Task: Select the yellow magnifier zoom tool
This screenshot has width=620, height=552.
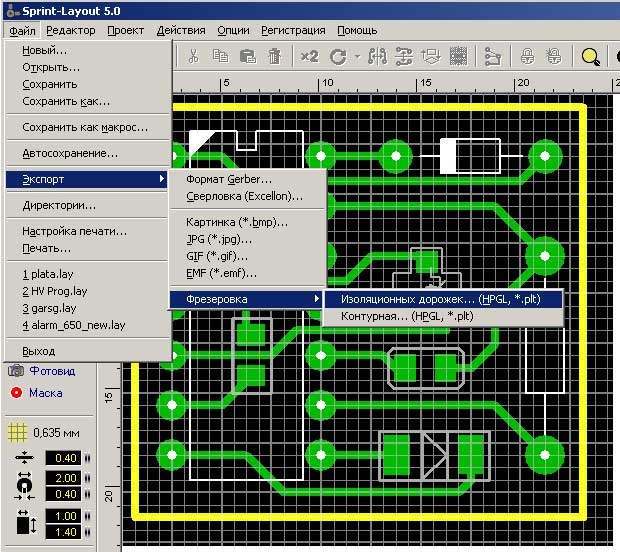Action: [590, 57]
